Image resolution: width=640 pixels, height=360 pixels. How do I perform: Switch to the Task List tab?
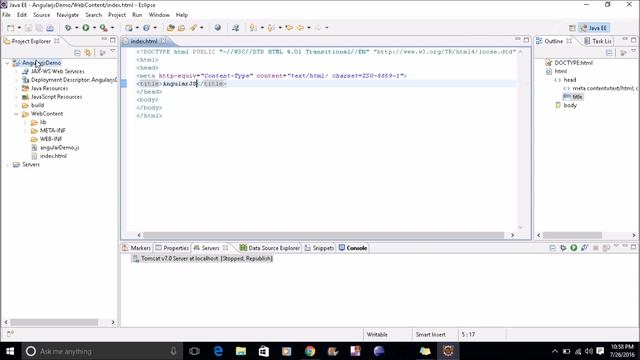598,41
